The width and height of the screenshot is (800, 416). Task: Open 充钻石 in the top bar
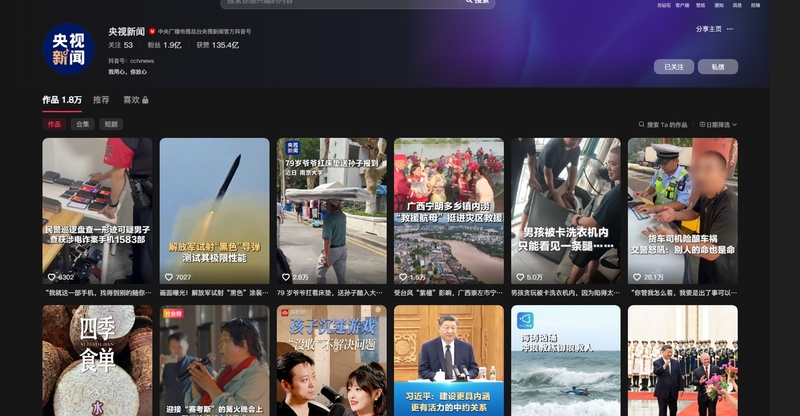pos(664,5)
